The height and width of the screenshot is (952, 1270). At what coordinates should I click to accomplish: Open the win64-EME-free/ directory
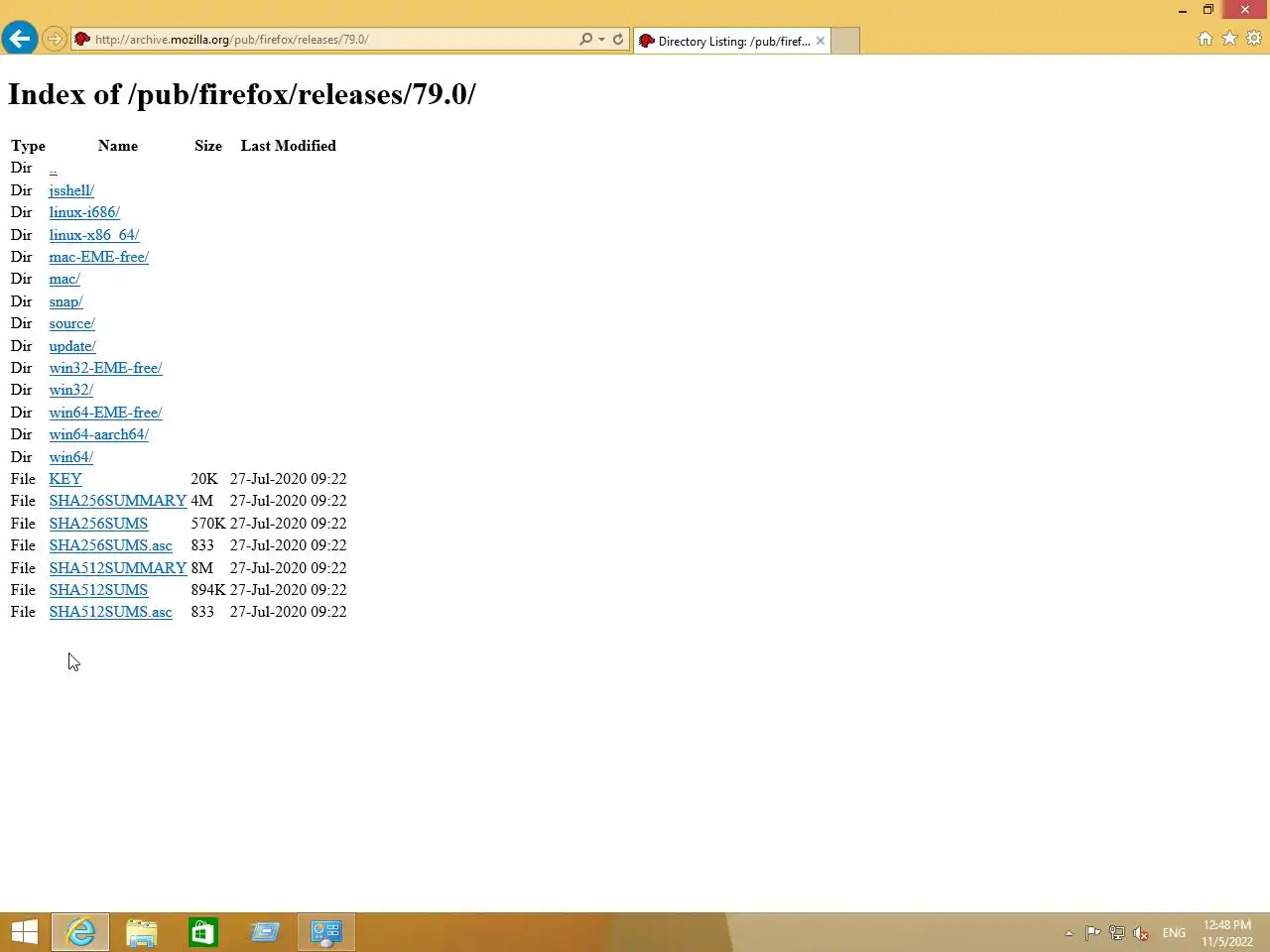click(x=105, y=413)
